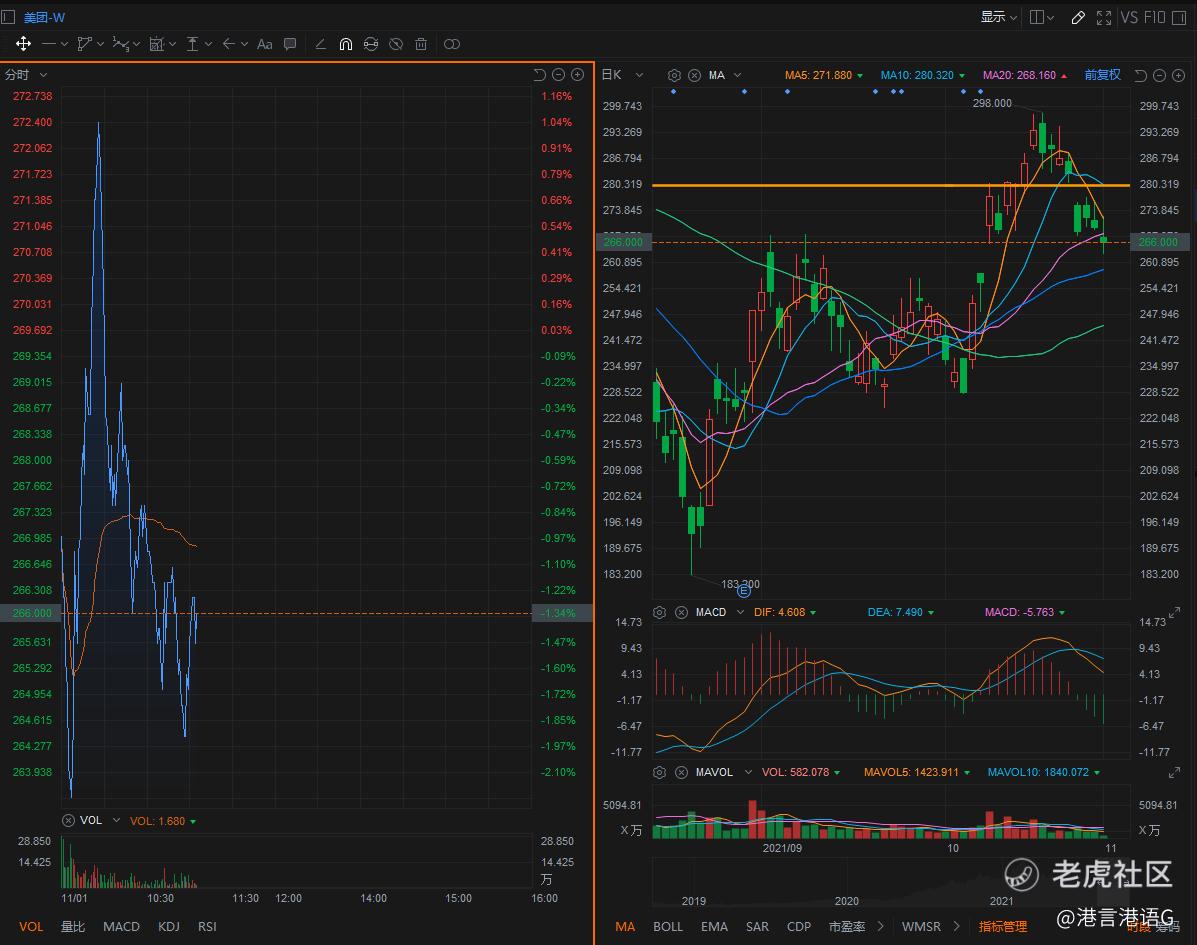The height and width of the screenshot is (945, 1197).
Task: Toggle drawing mode with pencil icon
Action: [1078, 18]
